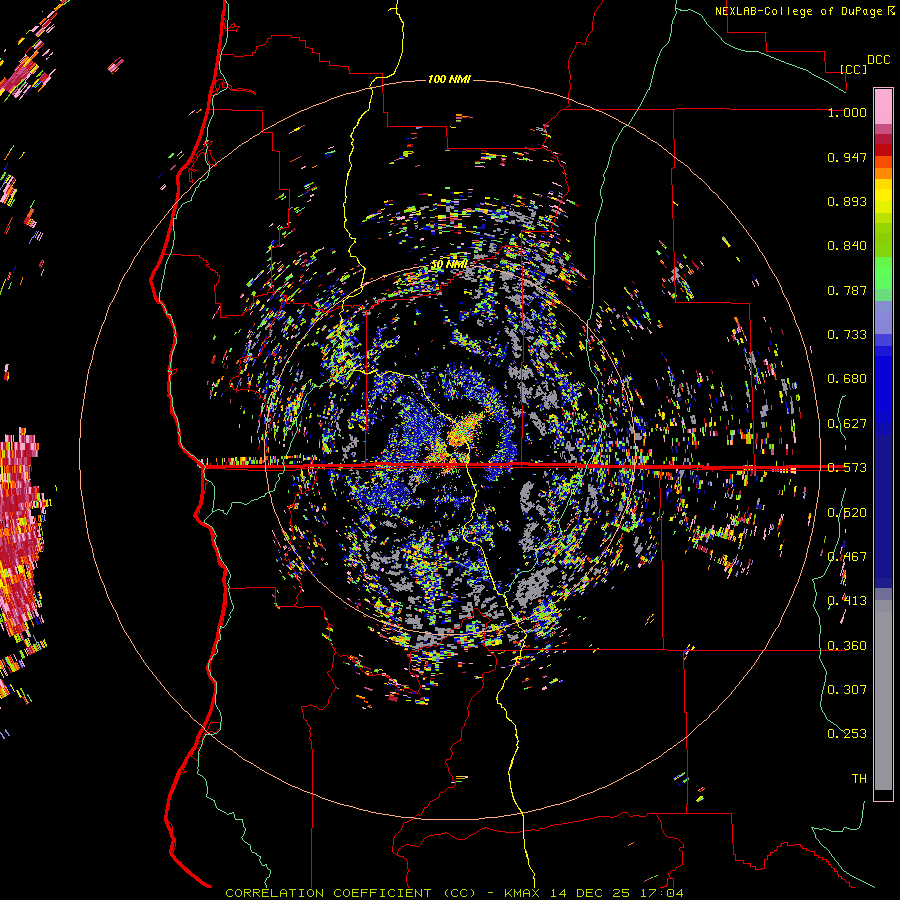Pick the gray segment of color bar

[x=883, y=695]
